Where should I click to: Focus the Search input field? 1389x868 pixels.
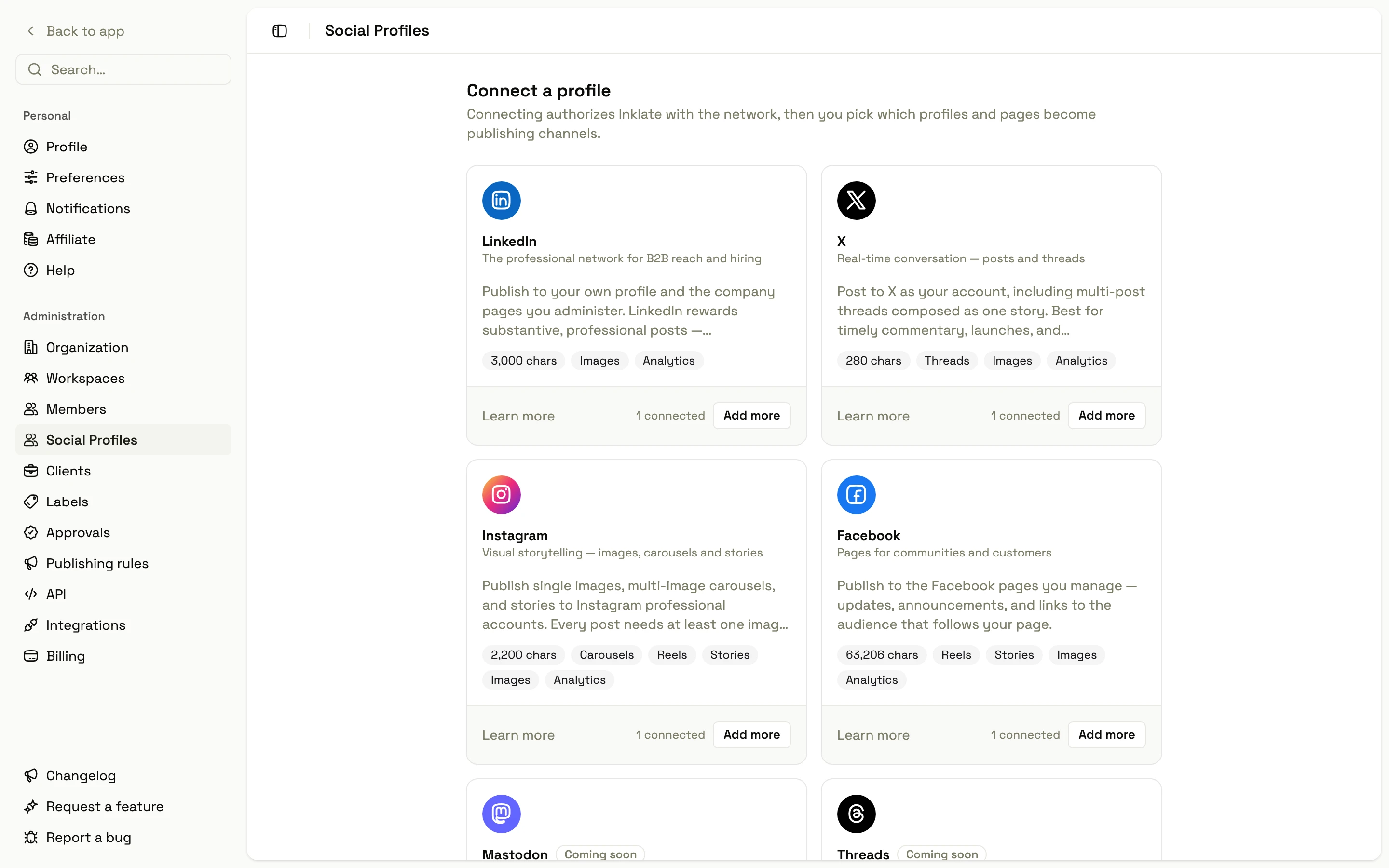(123, 69)
